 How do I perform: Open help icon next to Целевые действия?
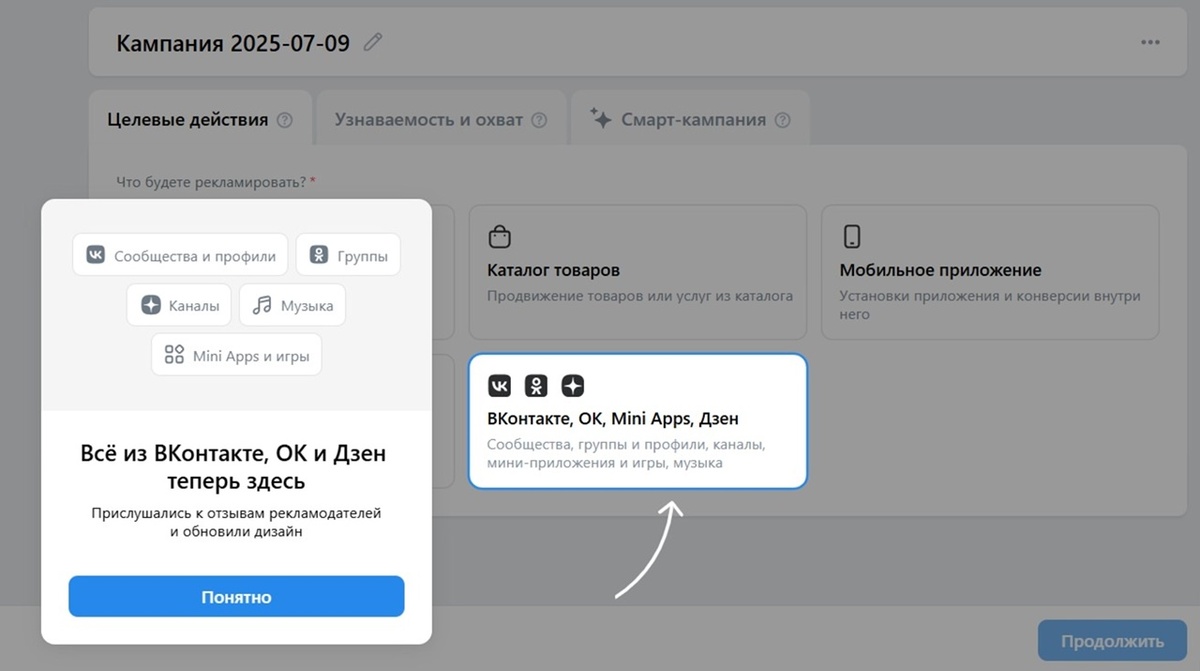point(285,120)
